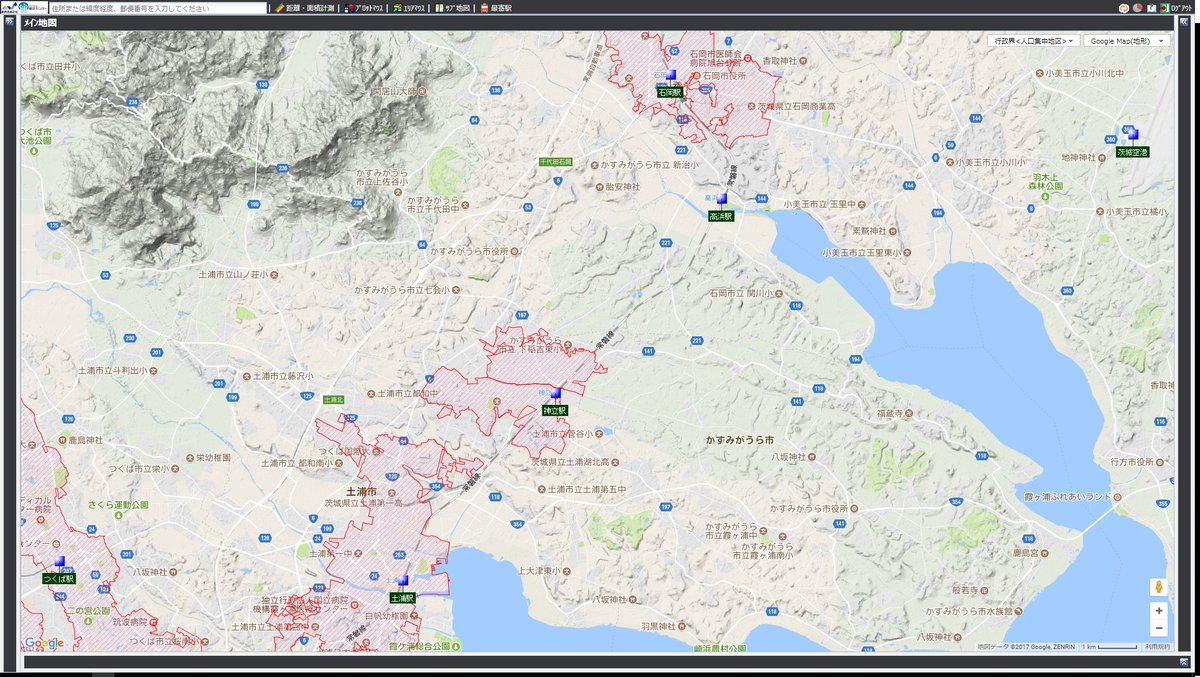Open the 利用規約 terms link
The width and height of the screenshot is (1200, 677).
tap(1157, 647)
